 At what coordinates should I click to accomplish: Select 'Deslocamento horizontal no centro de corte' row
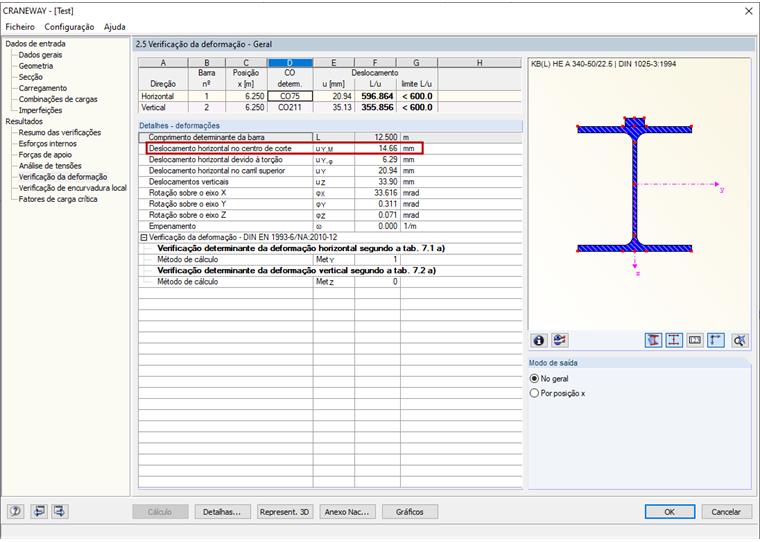click(x=330, y=148)
